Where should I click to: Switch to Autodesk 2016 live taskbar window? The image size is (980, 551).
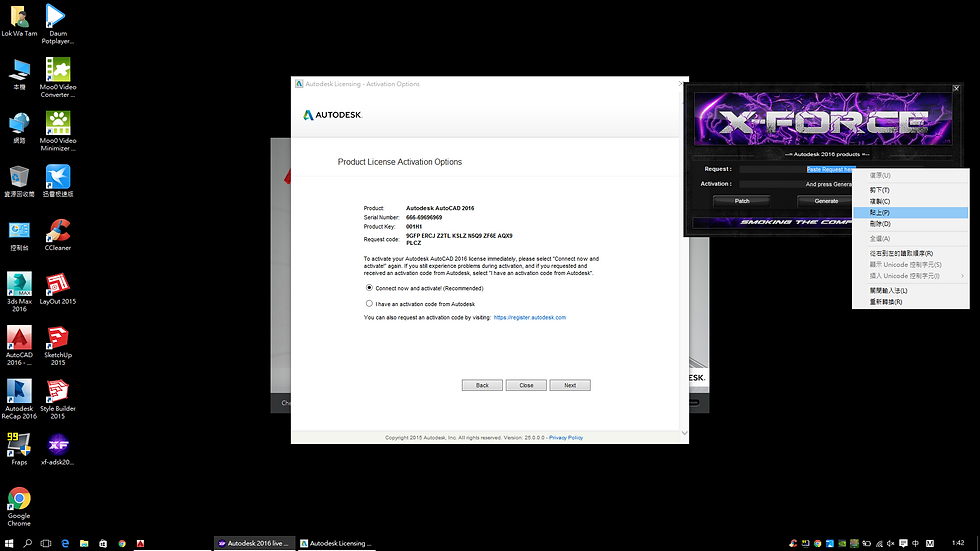tap(253, 544)
